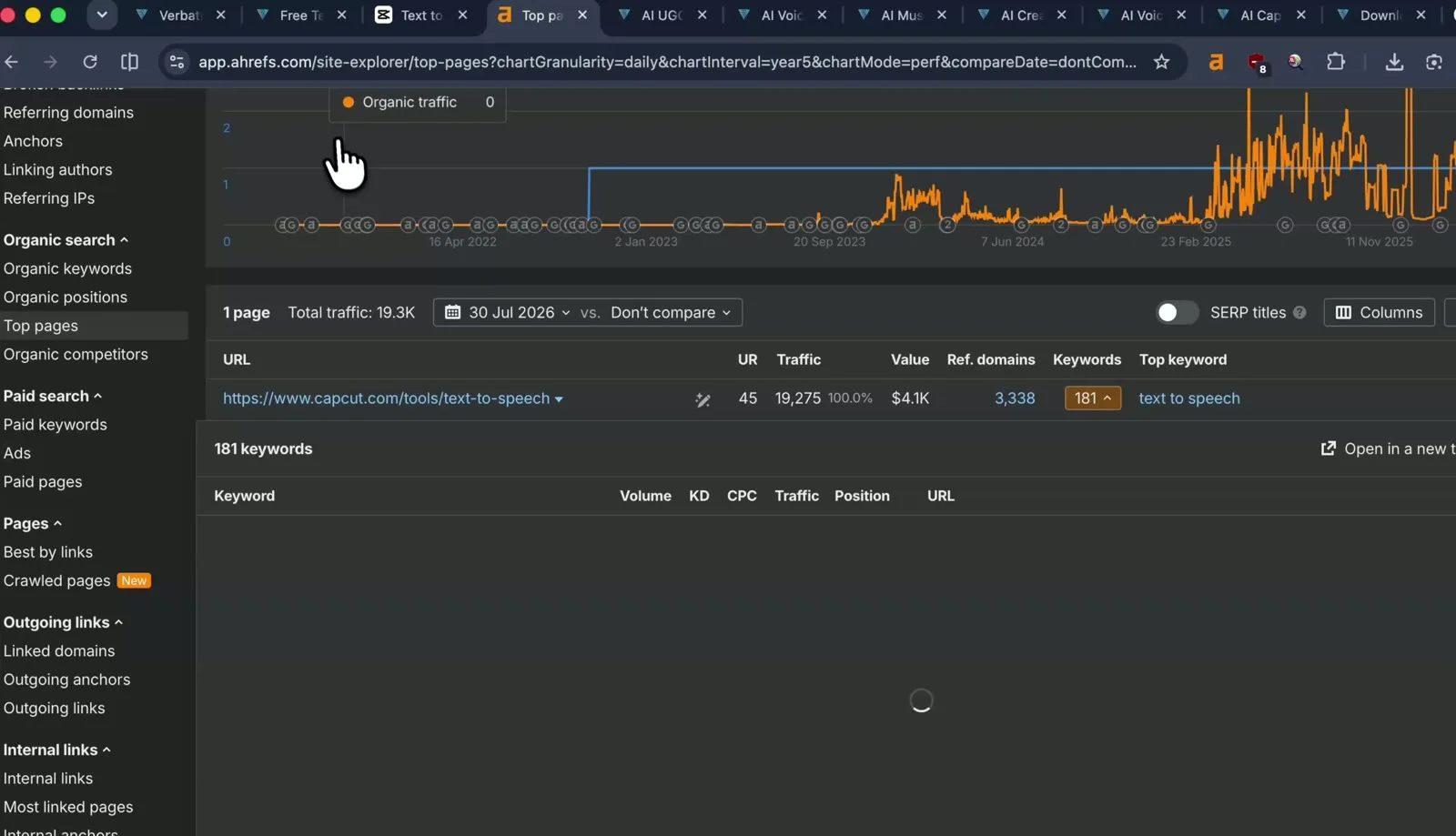
Task: Click the chart marker above 2 Jan 2023
Action: (x=630, y=225)
